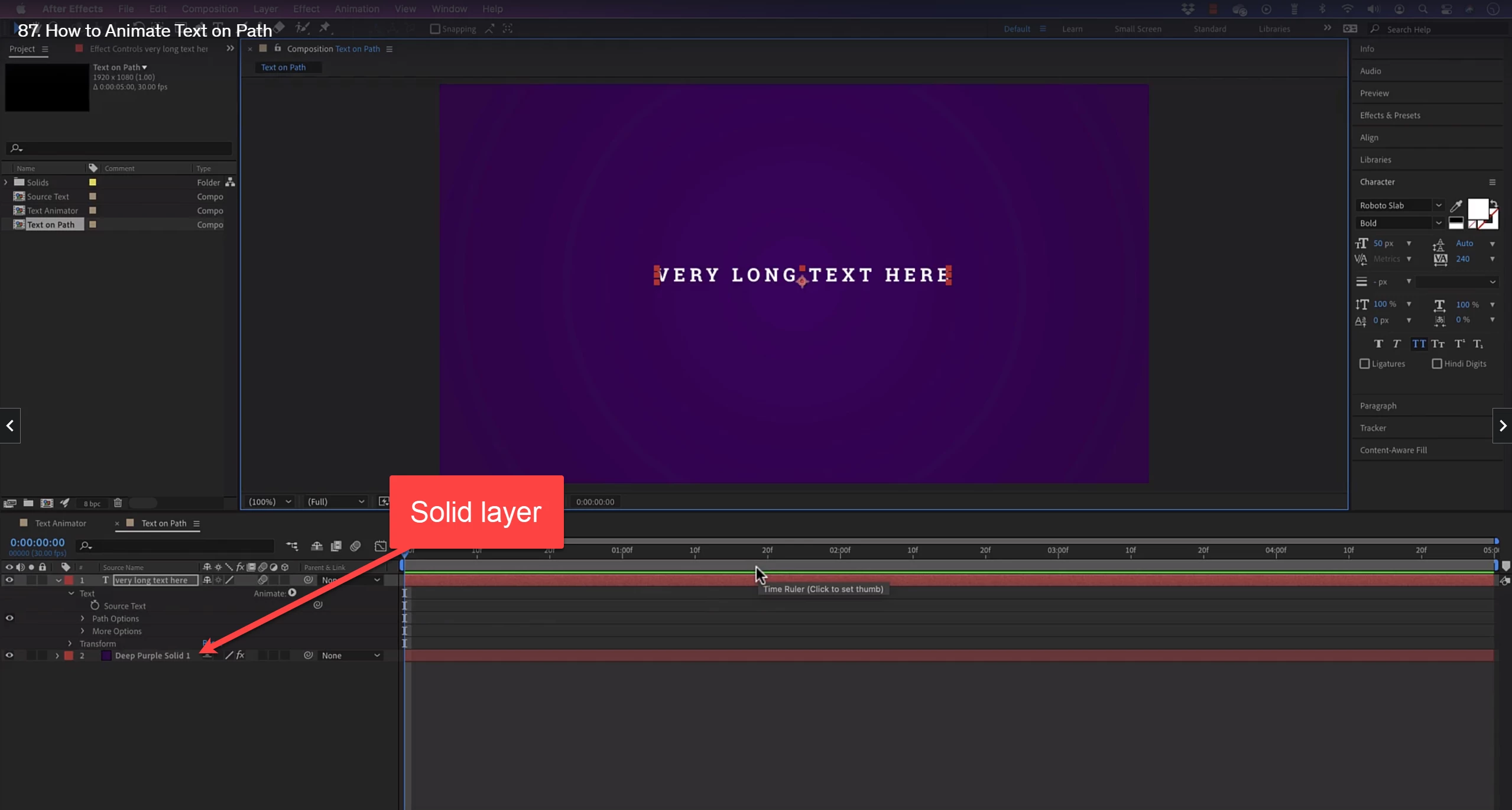Open the Animation menu
Viewport: 1512px width, 810px height.
[x=356, y=9]
